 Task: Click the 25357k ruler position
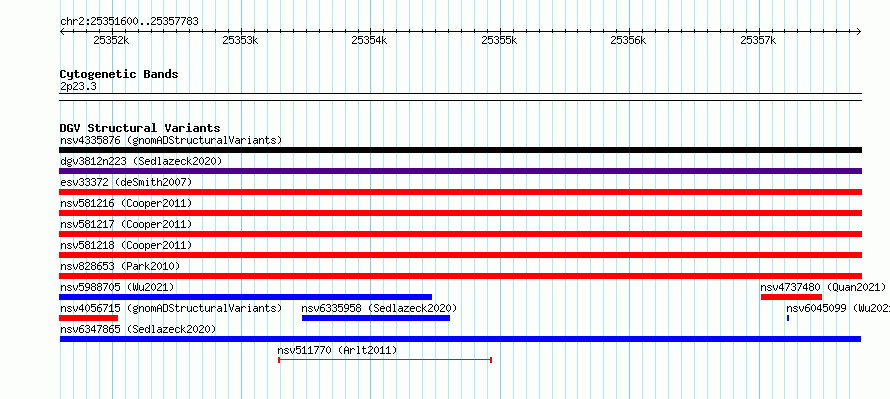click(x=758, y=40)
